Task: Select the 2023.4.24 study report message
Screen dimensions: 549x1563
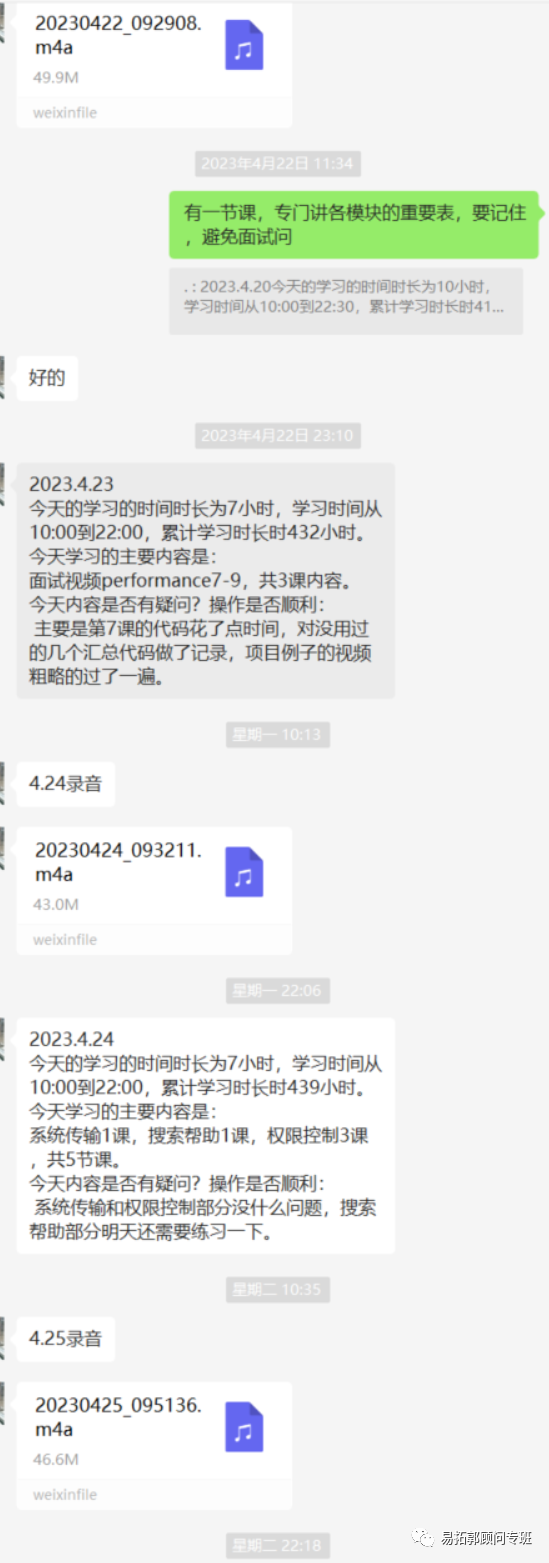Action: [x=206, y=1136]
